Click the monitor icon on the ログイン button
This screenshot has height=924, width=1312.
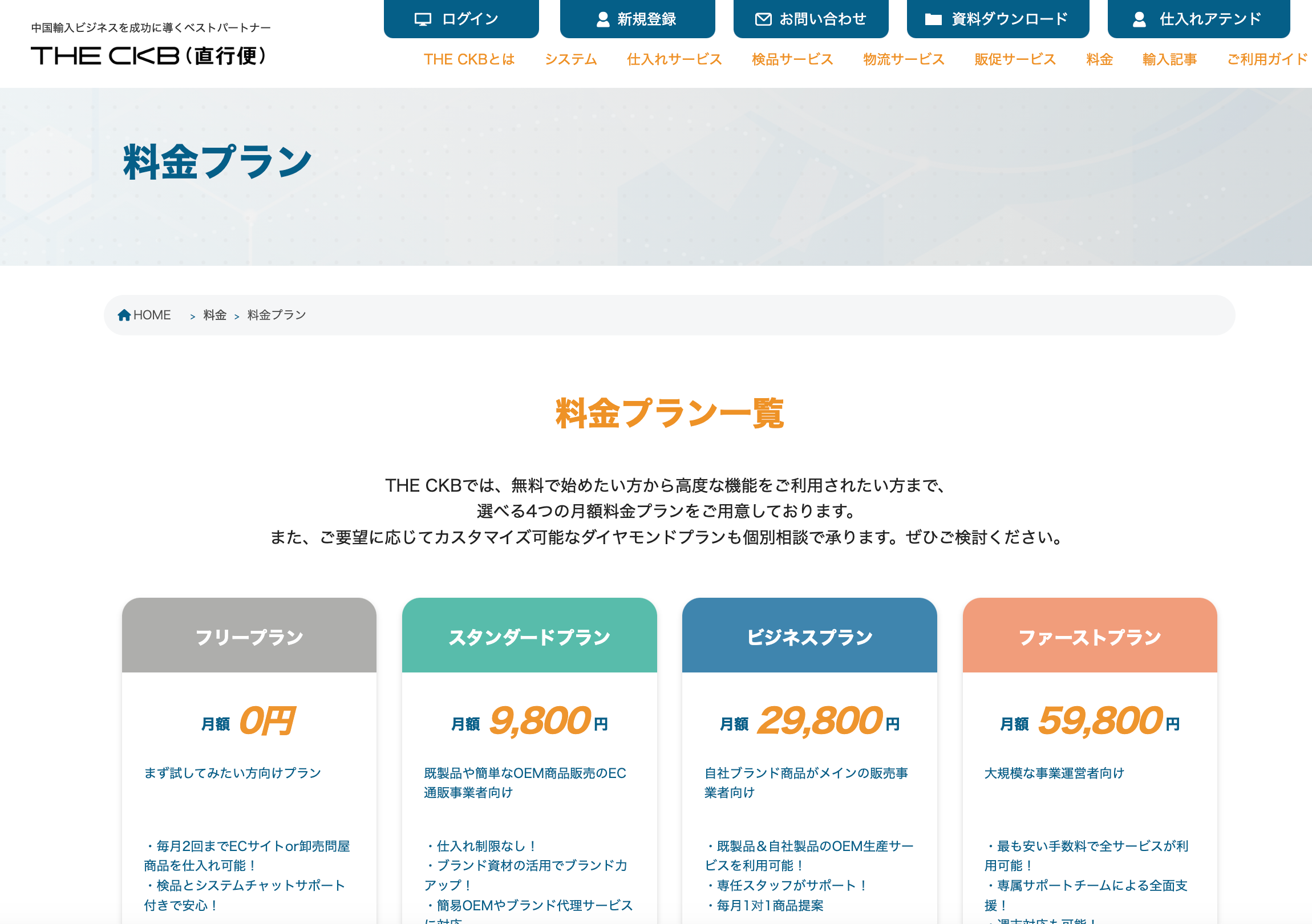coord(422,19)
